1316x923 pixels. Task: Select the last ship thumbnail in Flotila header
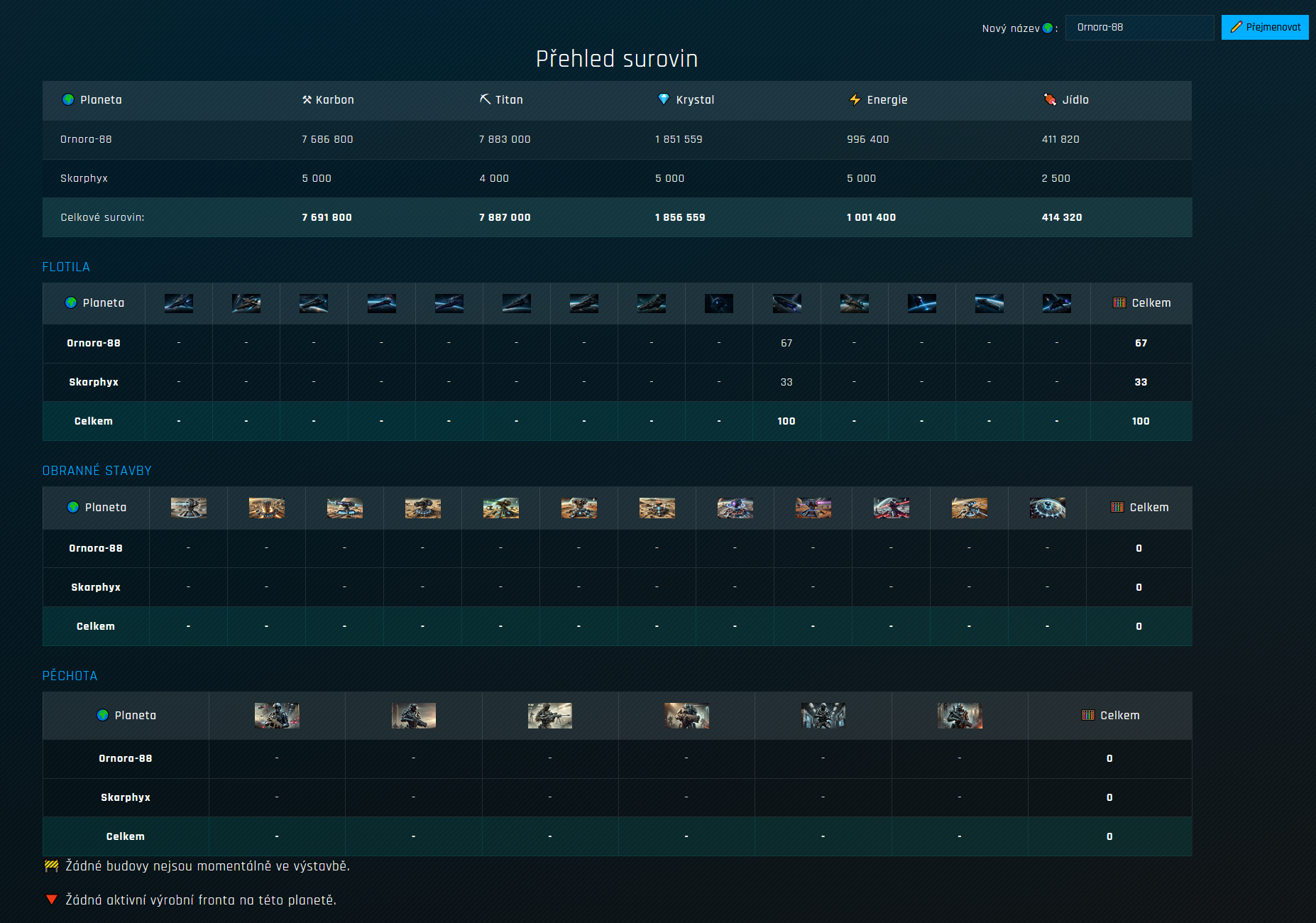(x=1056, y=303)
